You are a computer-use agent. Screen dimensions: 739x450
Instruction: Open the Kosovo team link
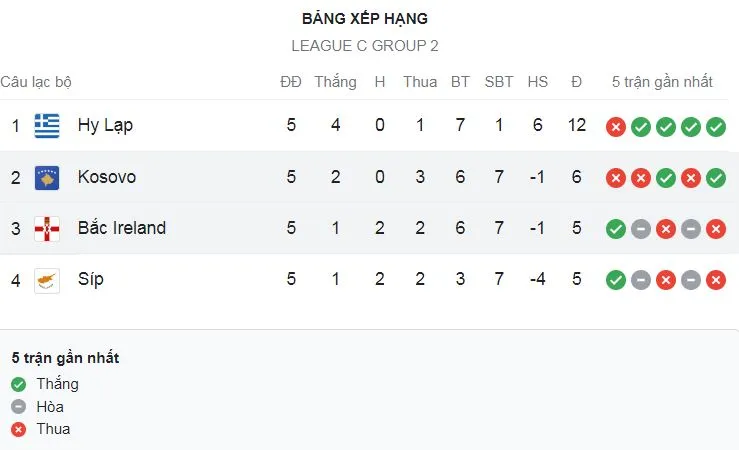click(x=107, y=178)
